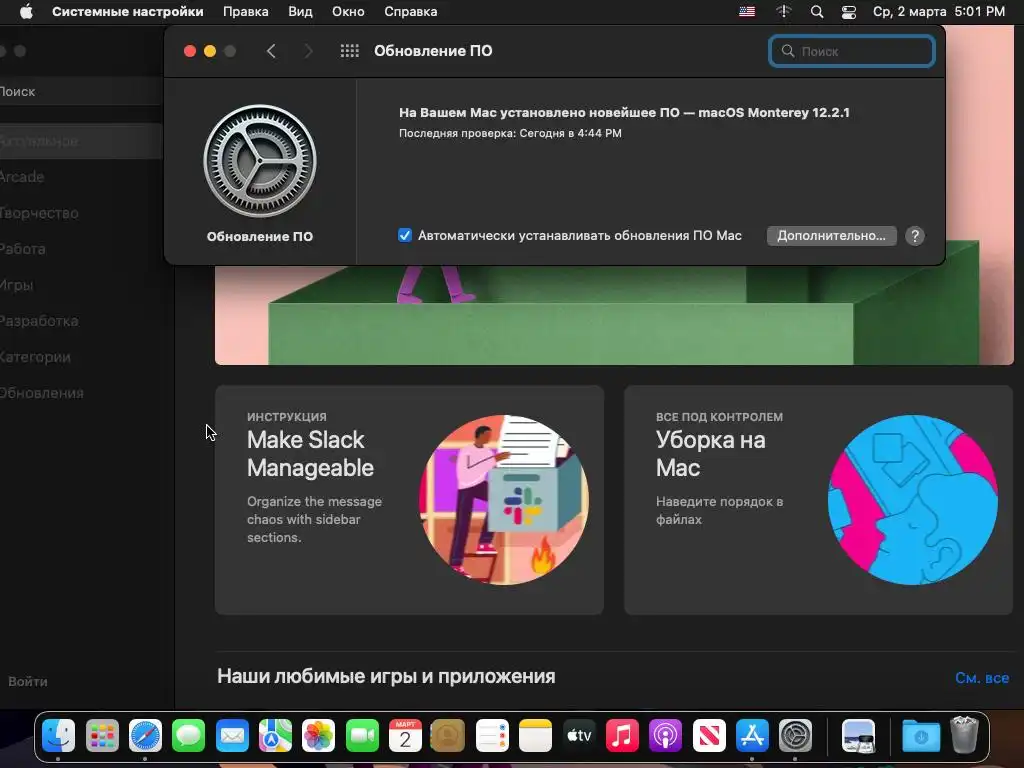Open Photos from the Dock
Viewport: 1024px width, 768px height.
(319, 737)
